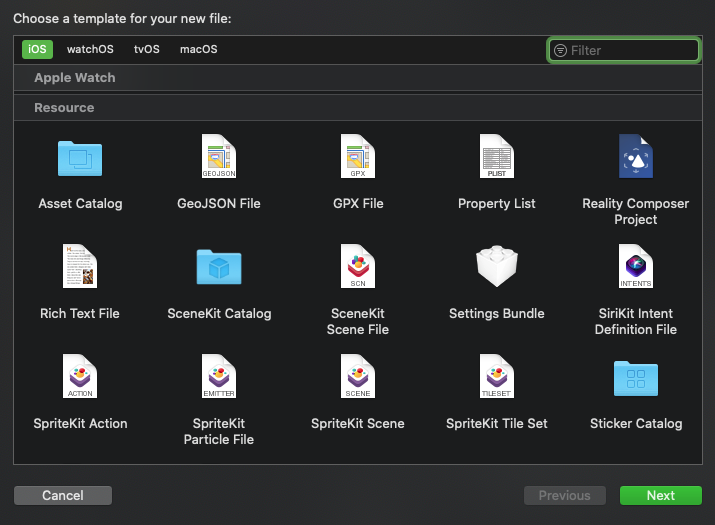
Task: Choose the Settings Bundle lego icon
Action: [x=497, y=266]
